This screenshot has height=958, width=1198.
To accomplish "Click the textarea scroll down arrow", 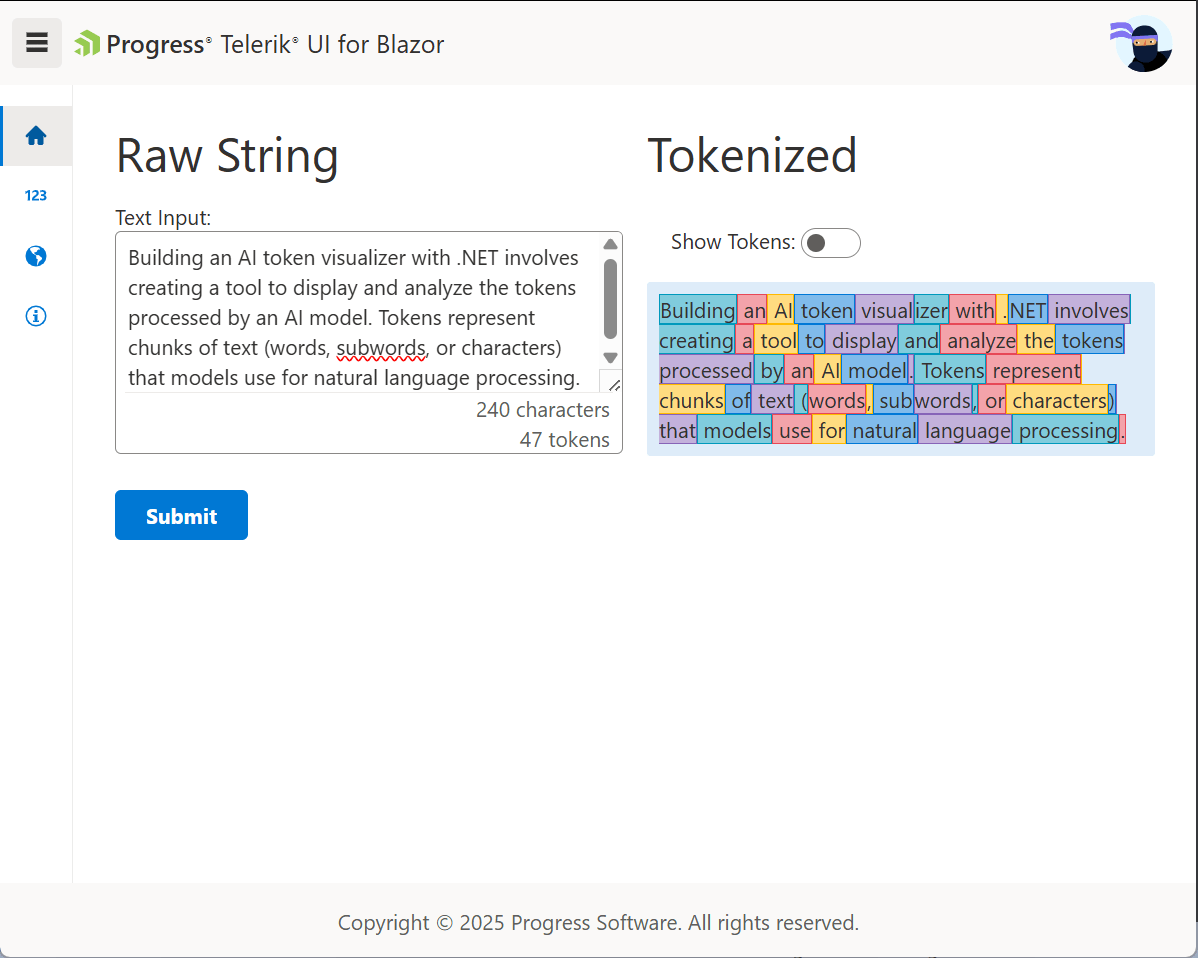I will pyautogui.click(x=610, y=358).
